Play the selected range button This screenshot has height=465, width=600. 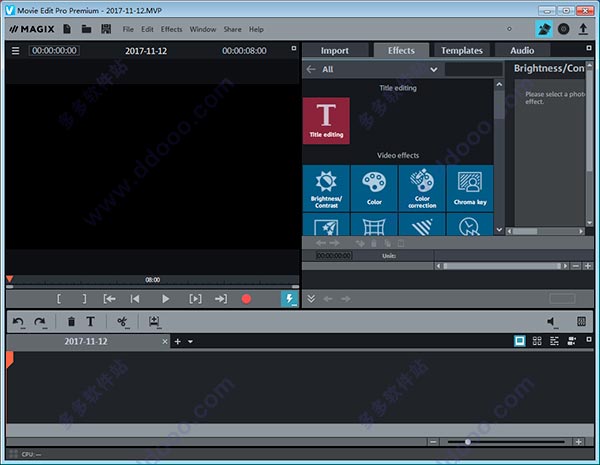coord(195,299)
